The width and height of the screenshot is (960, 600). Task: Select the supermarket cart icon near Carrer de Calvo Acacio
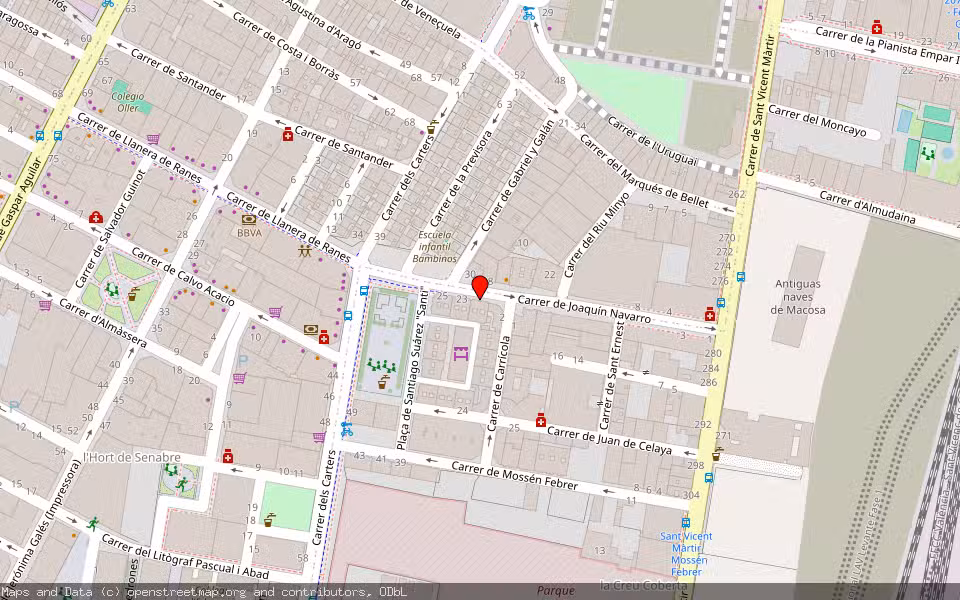click(274, 312)
